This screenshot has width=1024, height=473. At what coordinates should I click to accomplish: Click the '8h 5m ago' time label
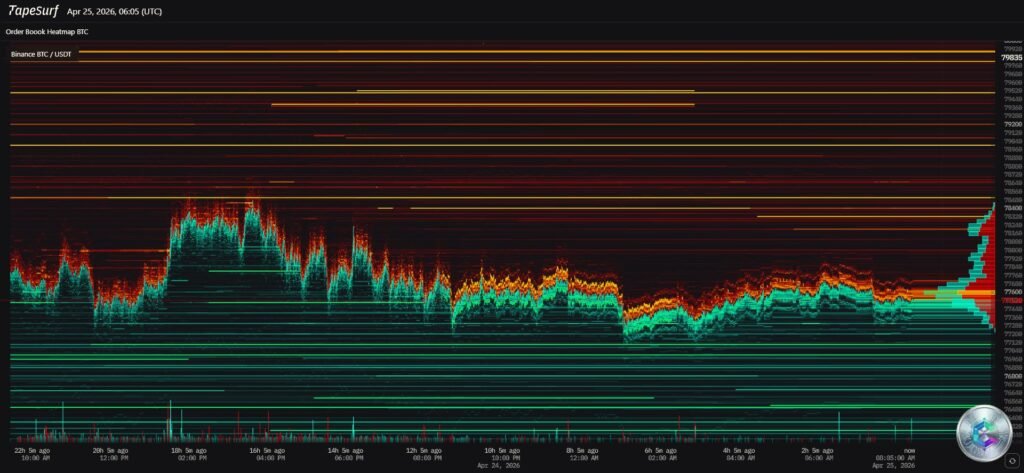pos(583,451)
